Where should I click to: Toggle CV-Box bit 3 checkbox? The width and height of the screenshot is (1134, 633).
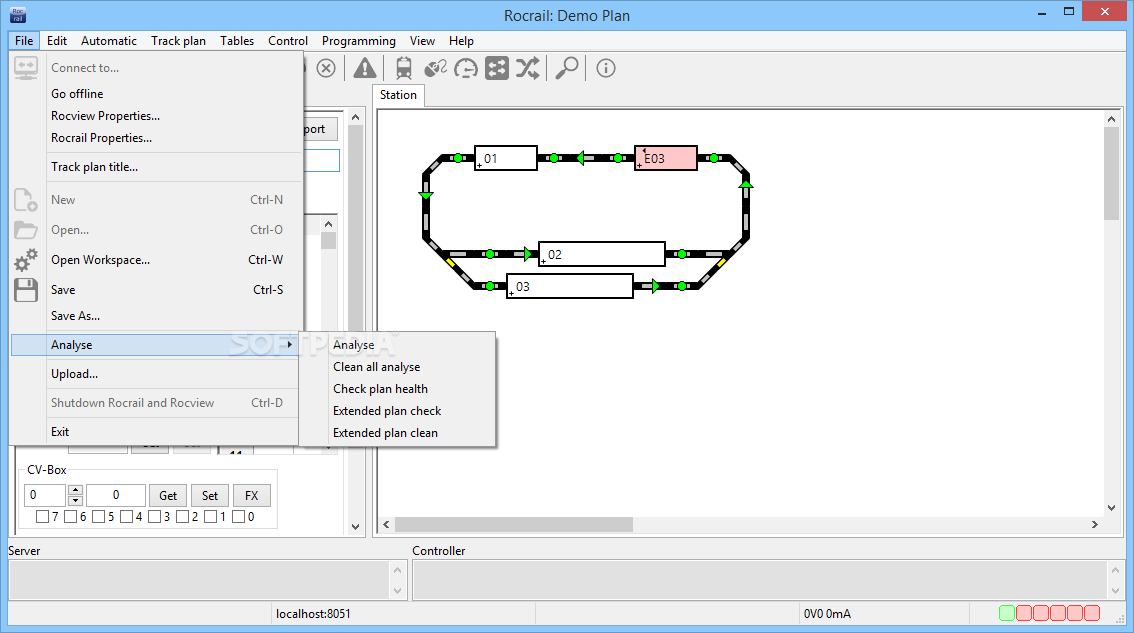pos(154,517)
